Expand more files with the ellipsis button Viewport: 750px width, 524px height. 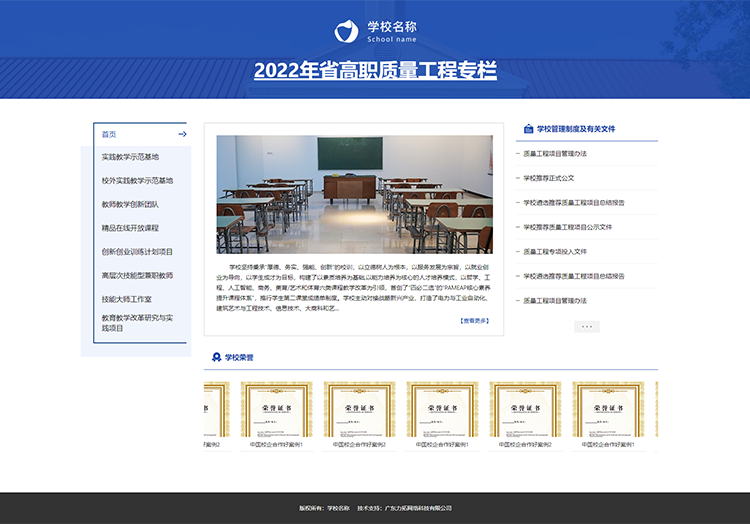point(587,326)
